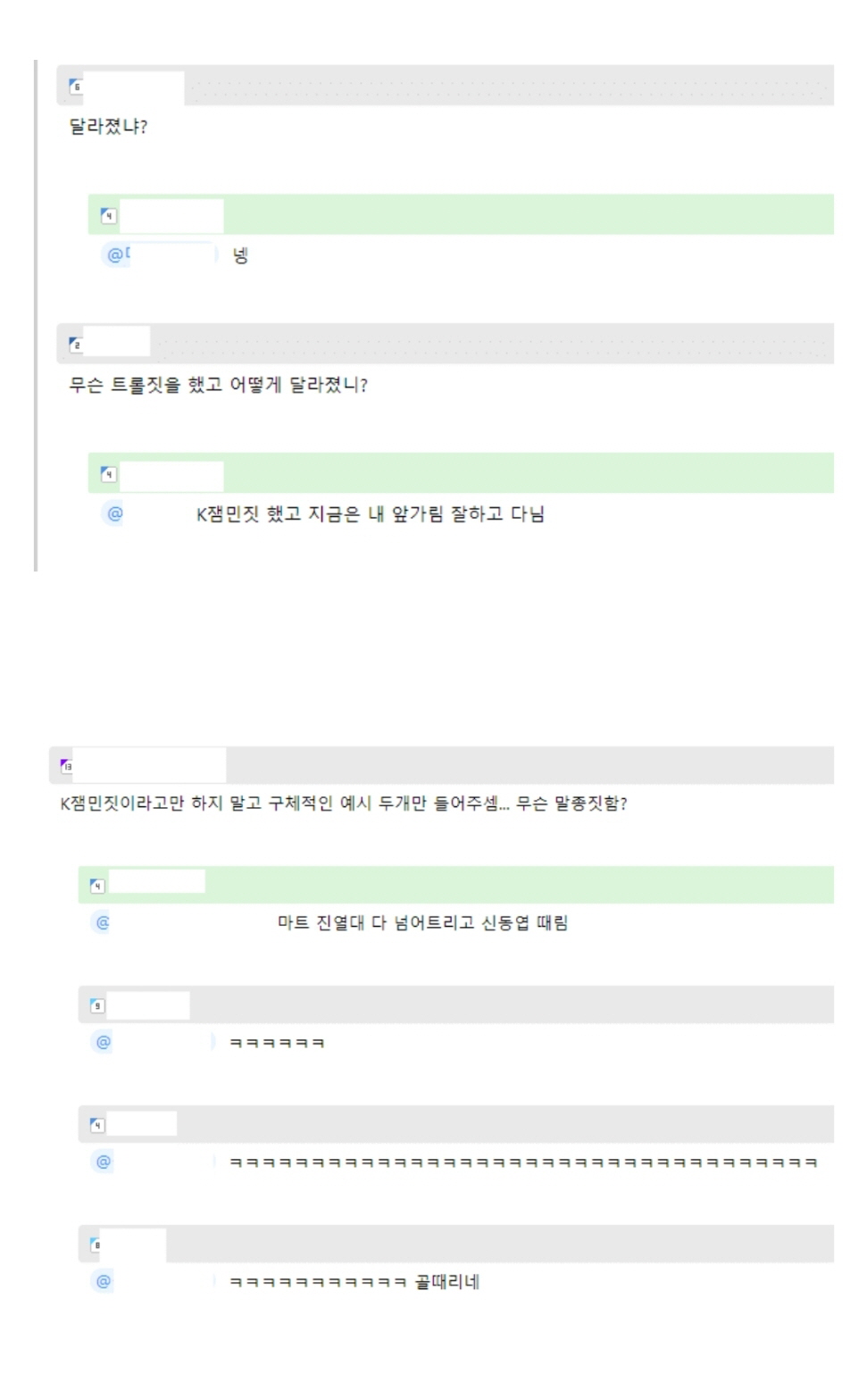Screen dimensions: 867x1400
Task: Click the comment text '달라졌냐?'
Action: coord(108,127)
